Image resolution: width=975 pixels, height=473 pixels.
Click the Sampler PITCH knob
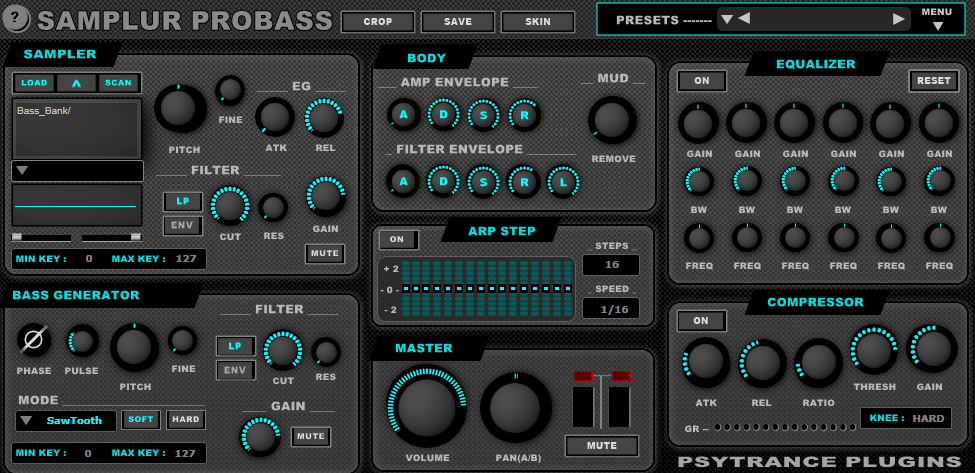(180, 109)
